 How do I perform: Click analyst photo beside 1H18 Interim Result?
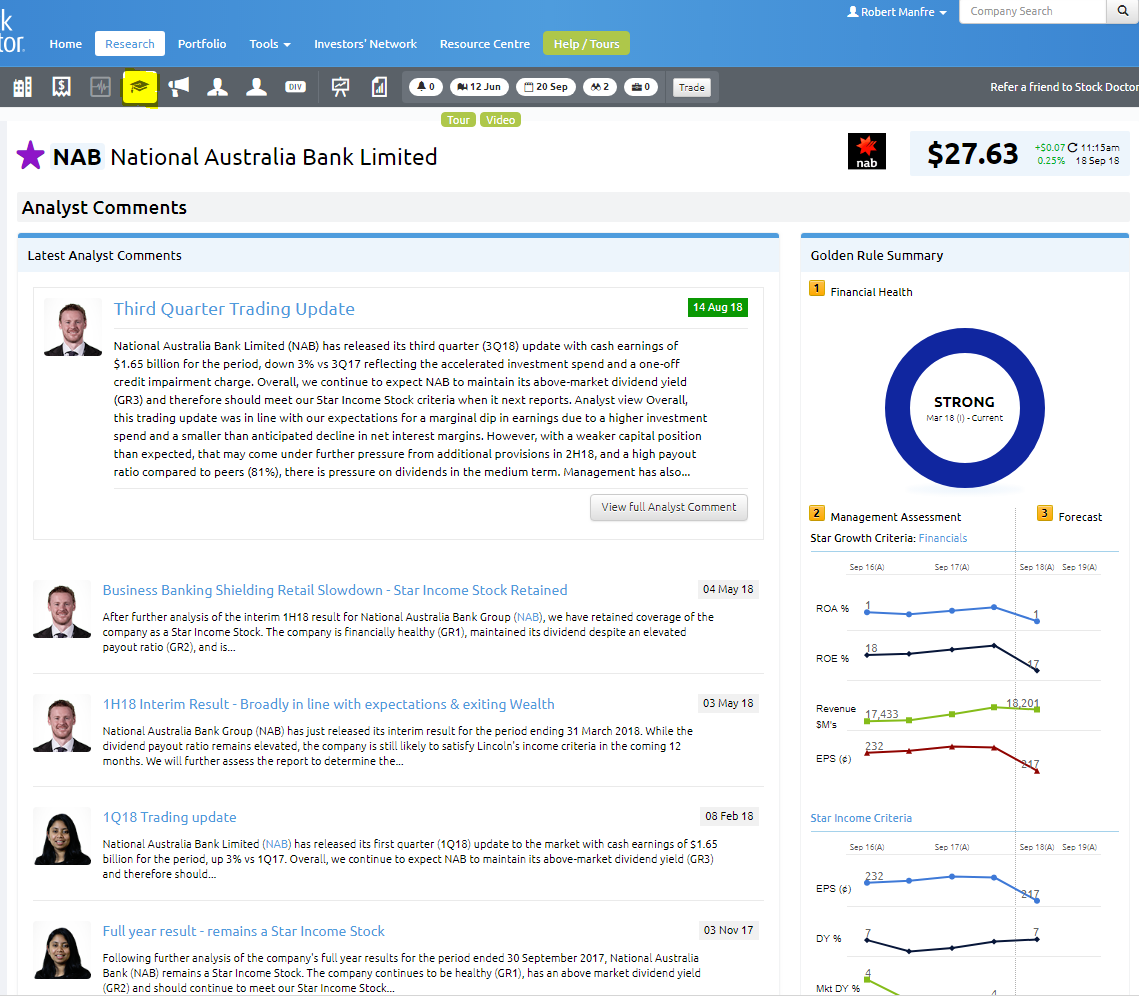pyautogui.click(x=62, y=723)
